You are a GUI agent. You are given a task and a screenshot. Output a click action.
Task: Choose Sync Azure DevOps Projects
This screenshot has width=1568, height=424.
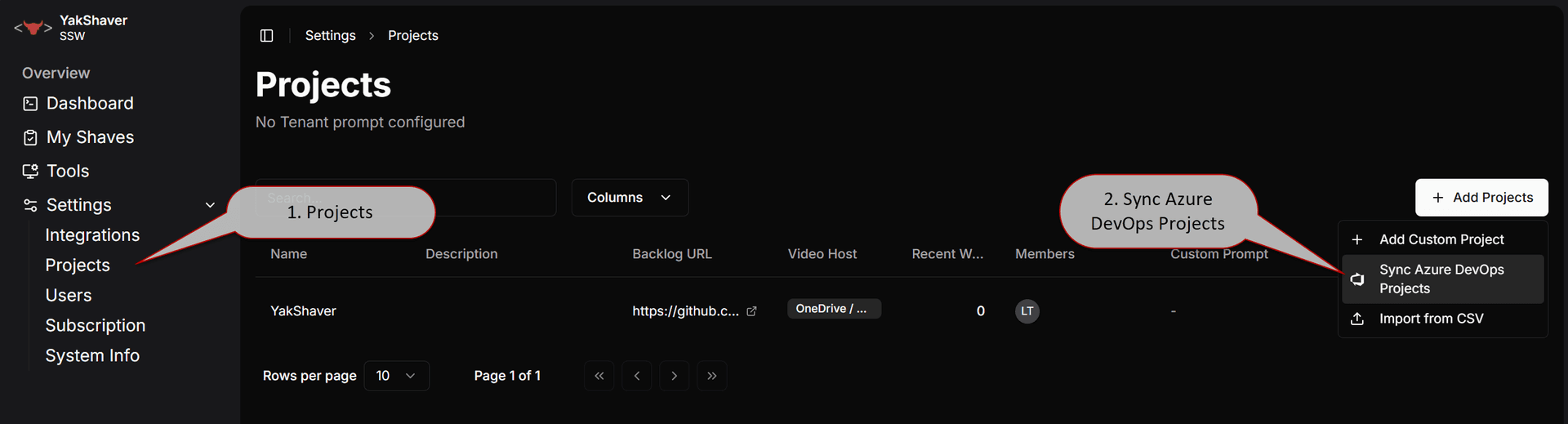(x=1441, y=279)
